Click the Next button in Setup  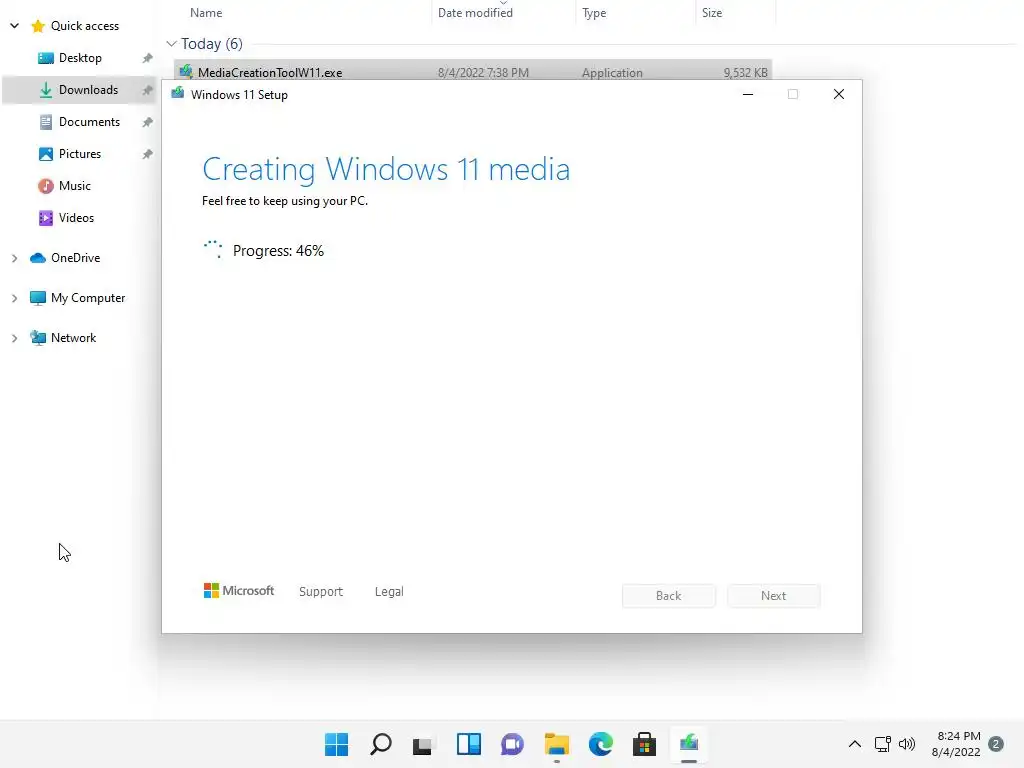[x=773, y=596]
